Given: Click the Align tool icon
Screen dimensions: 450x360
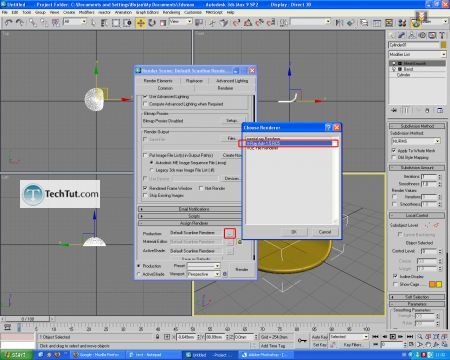Looking at the screenshot, I should [x=350, y=23].
